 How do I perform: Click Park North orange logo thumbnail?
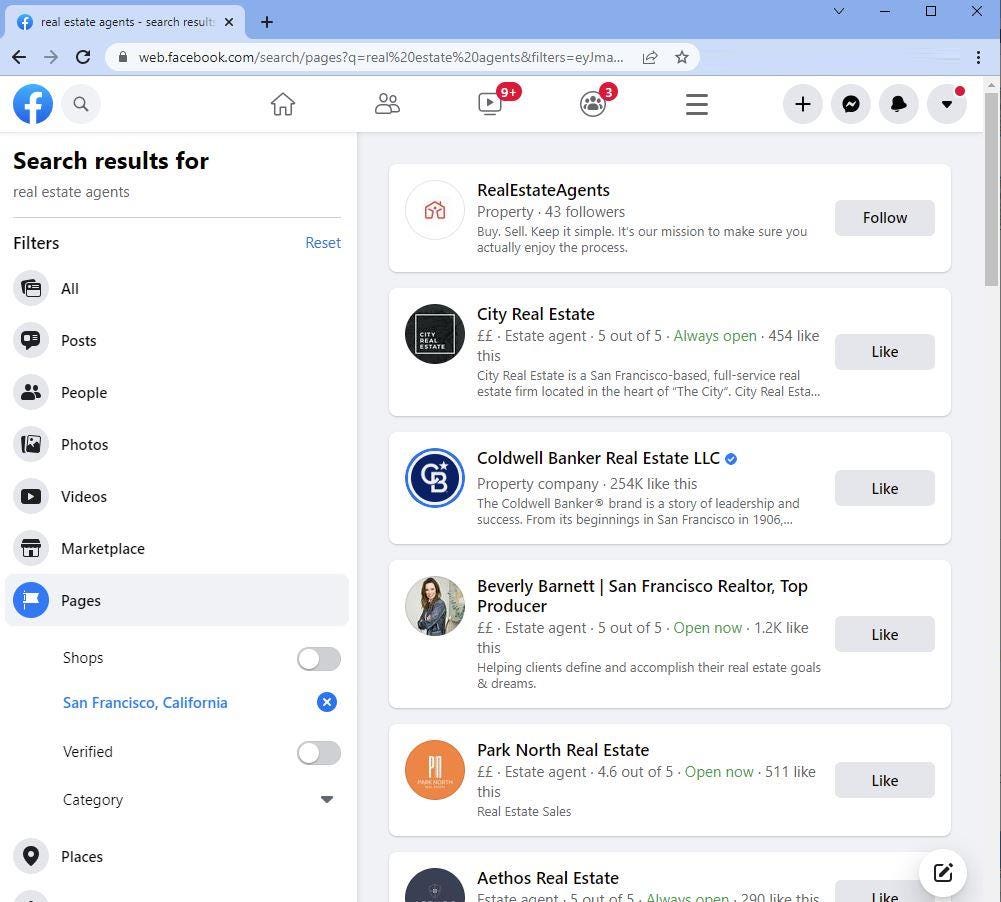pos(435,770)
